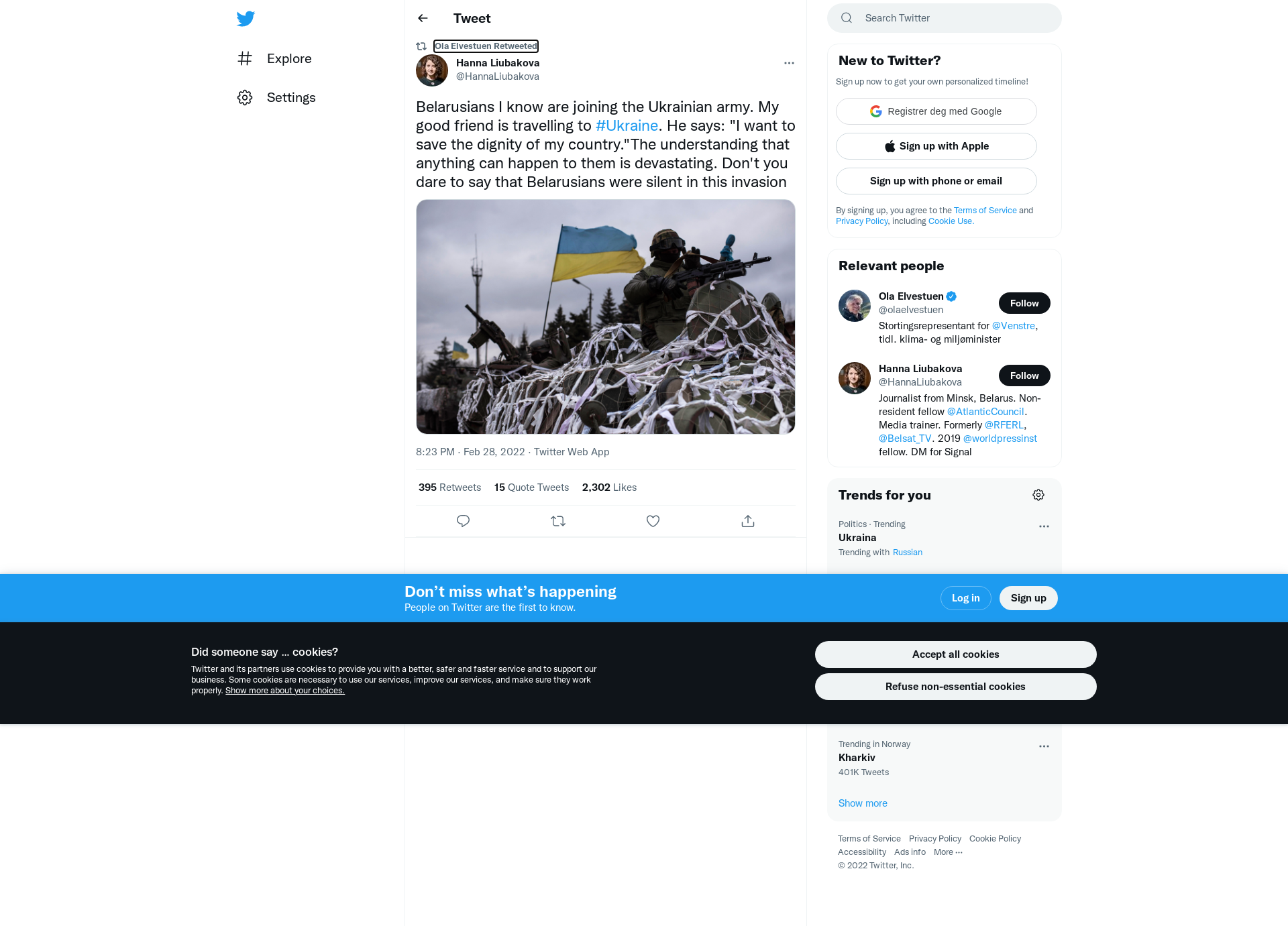Follow Ola Elvestuen
The height and width of the screenshot is (926, 1288).
coord(1024,303)
